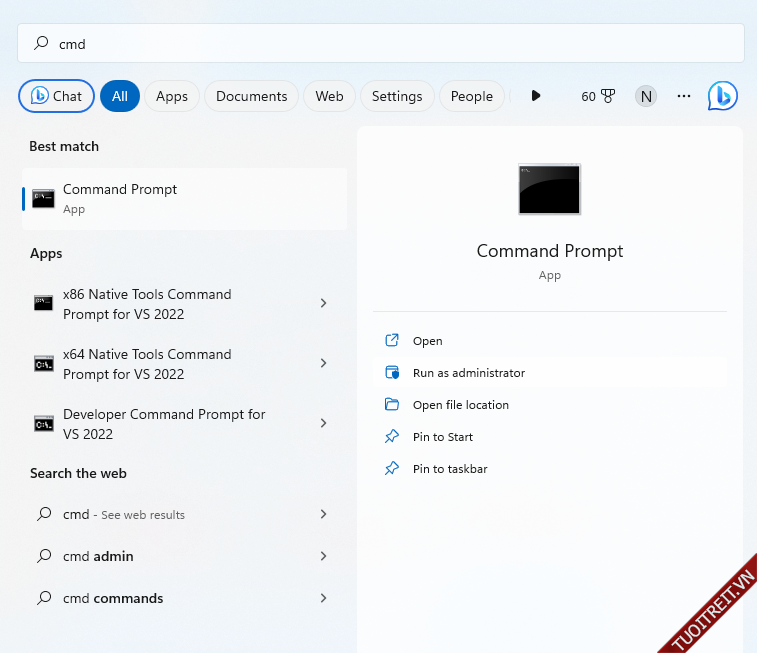Switch to the Settings filter tab

point(397,96)
